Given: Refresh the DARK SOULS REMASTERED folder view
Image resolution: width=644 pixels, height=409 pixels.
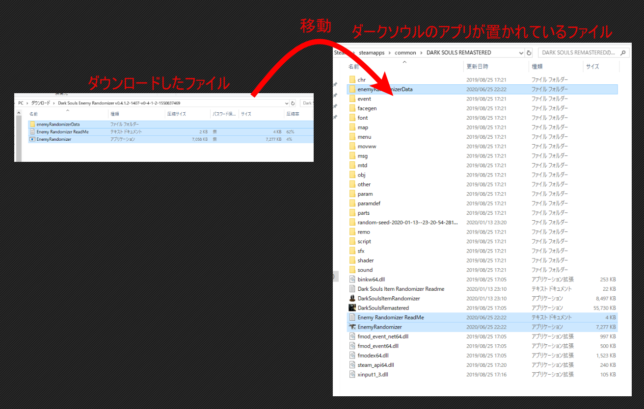Looking at the screenshot, I should (529, 53).
